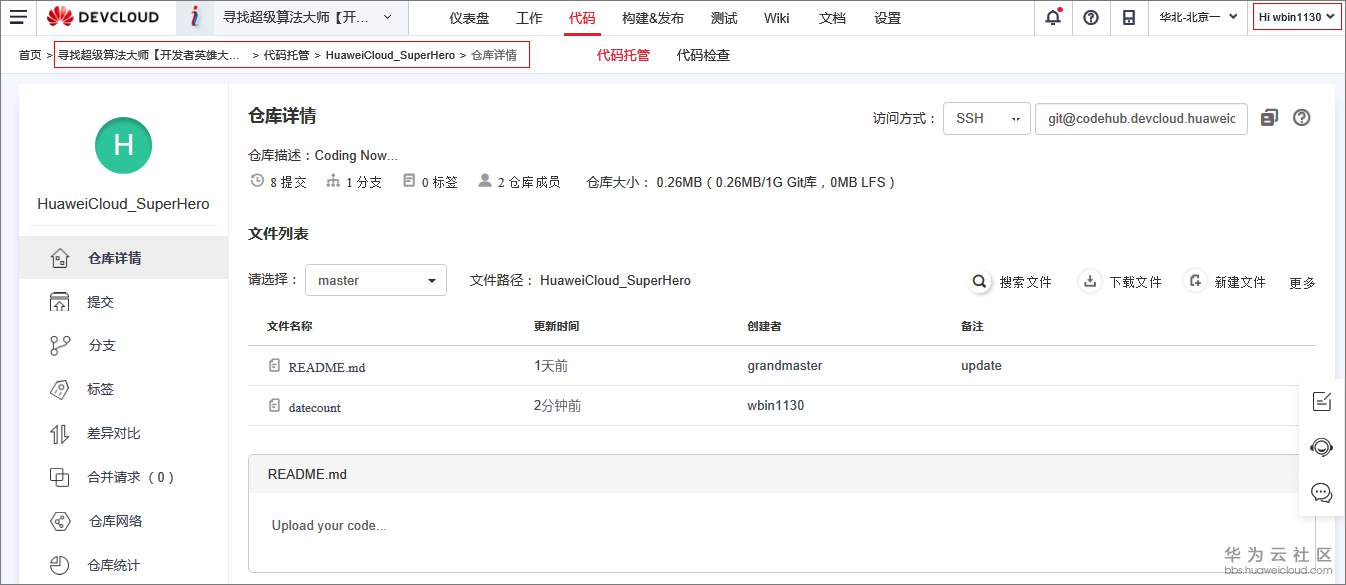
Task: Click the README.md file icon
Action: (x=274, y=366)
